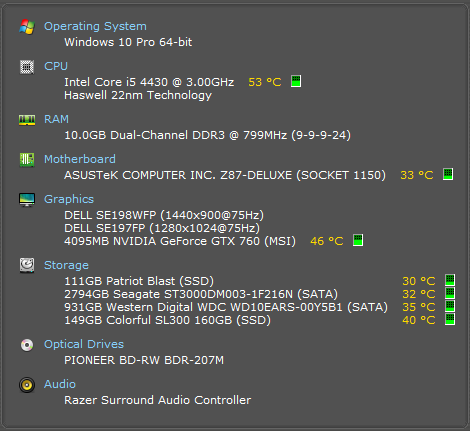Click the Operating System Windows flag icon
Screen dimensions: 470x431
coord(27,27)
